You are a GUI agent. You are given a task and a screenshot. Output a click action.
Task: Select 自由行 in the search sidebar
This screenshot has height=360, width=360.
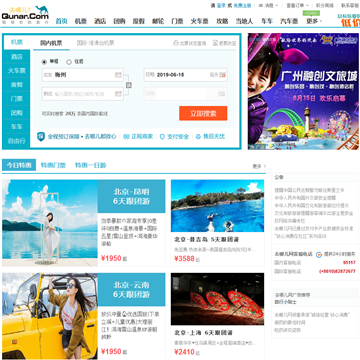click(x=17, y=141)
